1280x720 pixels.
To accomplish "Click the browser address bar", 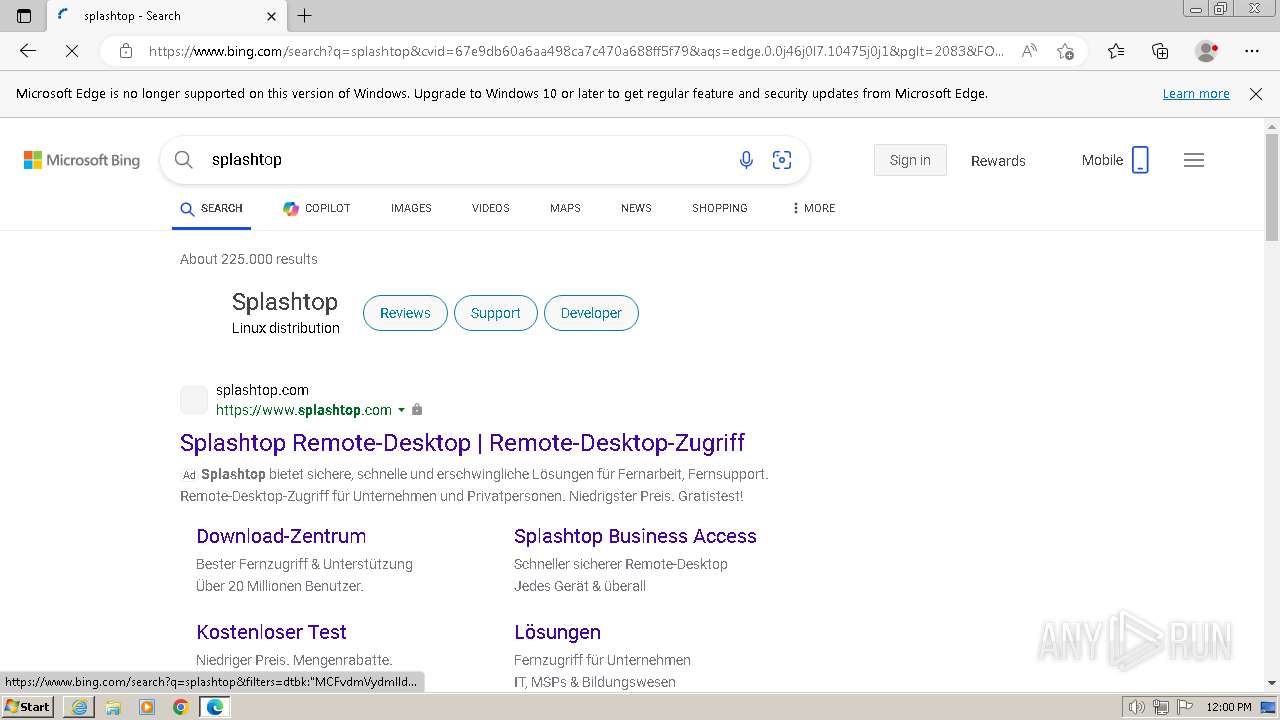I will point(576,51).
